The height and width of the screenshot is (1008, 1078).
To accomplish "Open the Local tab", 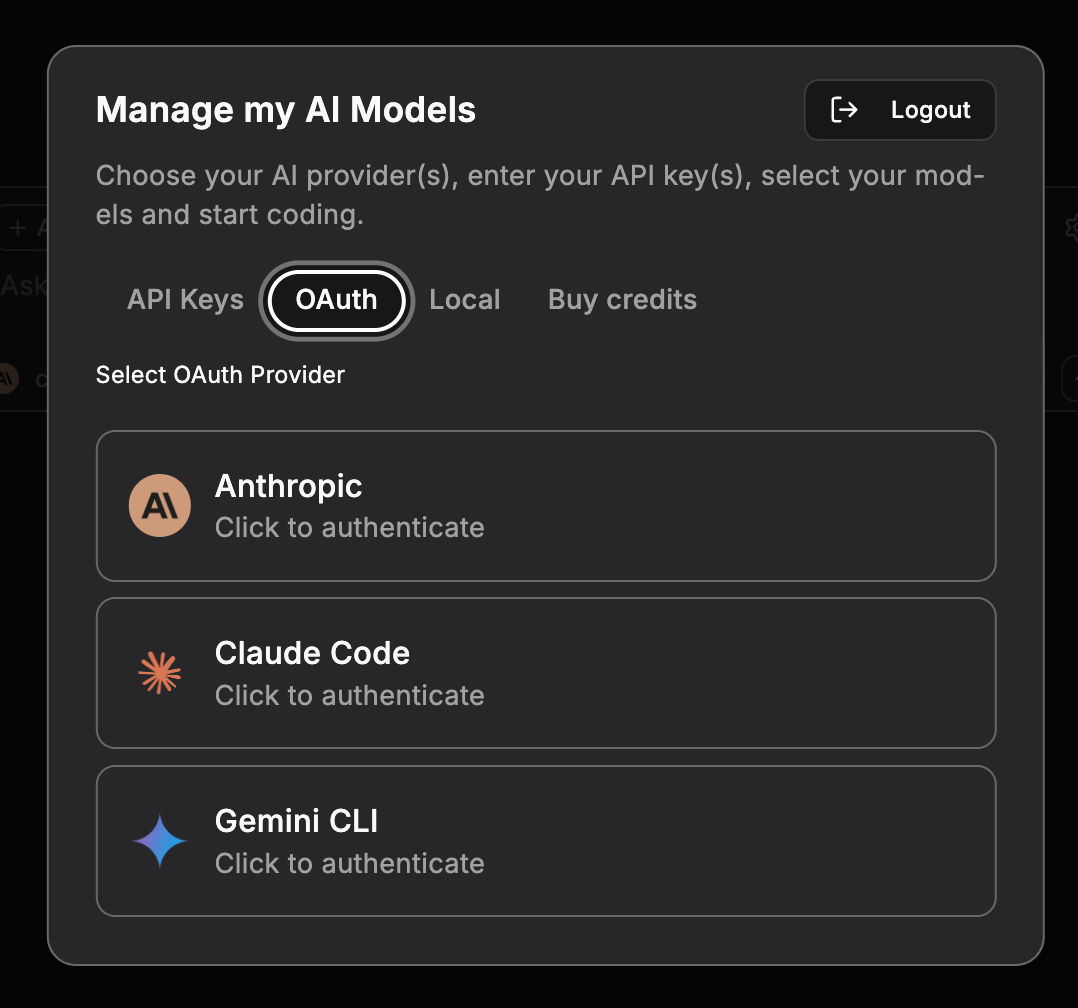I will pyautogui.click(x=464, y=299).
